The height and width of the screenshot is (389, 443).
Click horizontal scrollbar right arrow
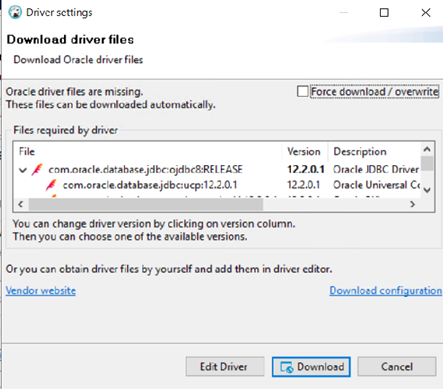coord(413,204)
